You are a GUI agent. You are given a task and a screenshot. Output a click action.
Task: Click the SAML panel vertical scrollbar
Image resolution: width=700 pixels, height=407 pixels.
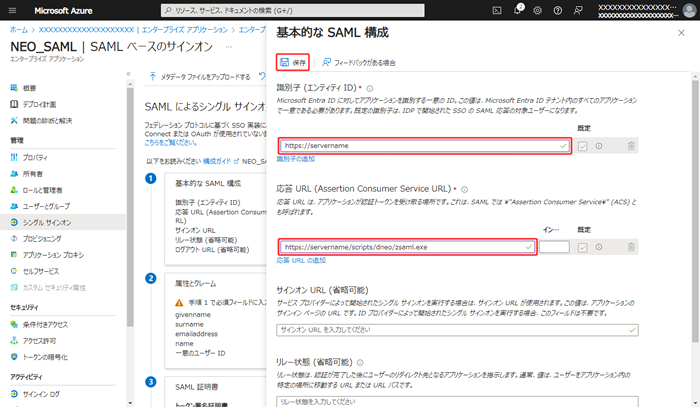(x=696, y=211)
